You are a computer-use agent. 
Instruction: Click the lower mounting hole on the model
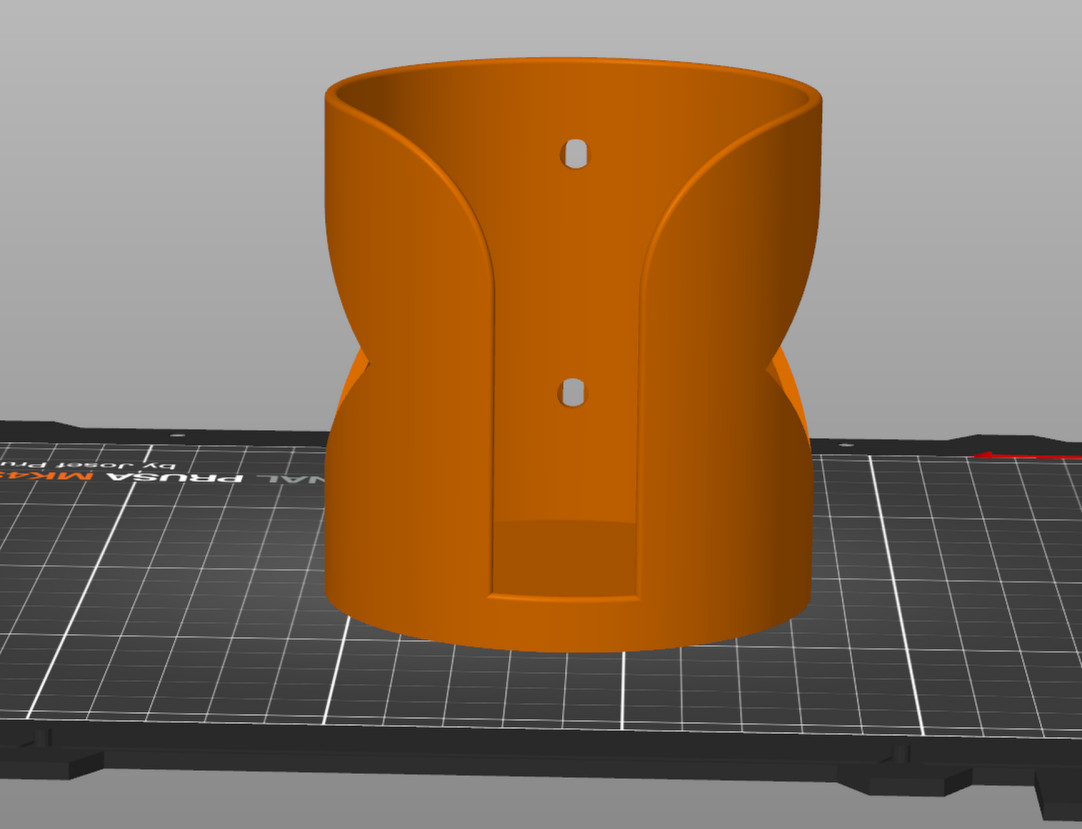pos(573,392)
